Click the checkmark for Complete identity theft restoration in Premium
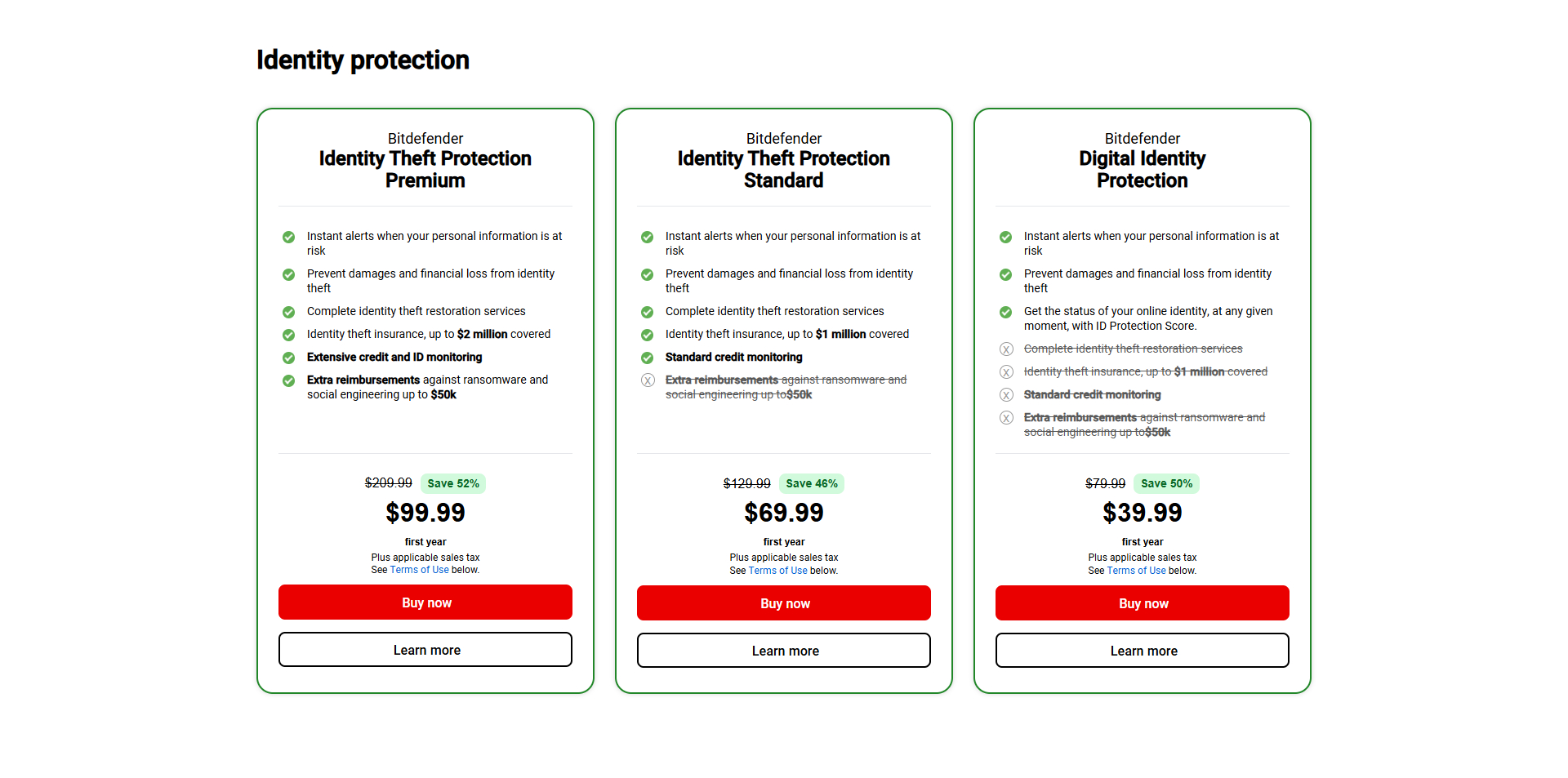Viewport: 1568px width, 778px height. pyautogui.click(x=288, y=312)
